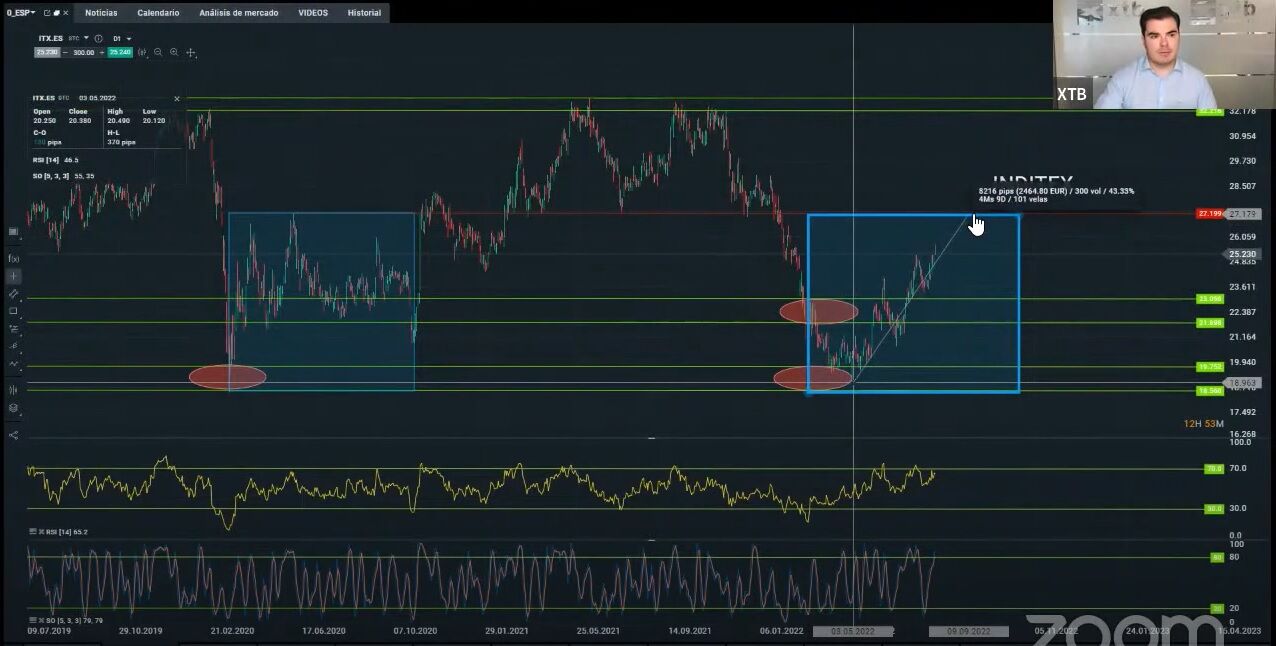
Task: Click the RSI 70.0 level tag
Action: point(1213,468)
